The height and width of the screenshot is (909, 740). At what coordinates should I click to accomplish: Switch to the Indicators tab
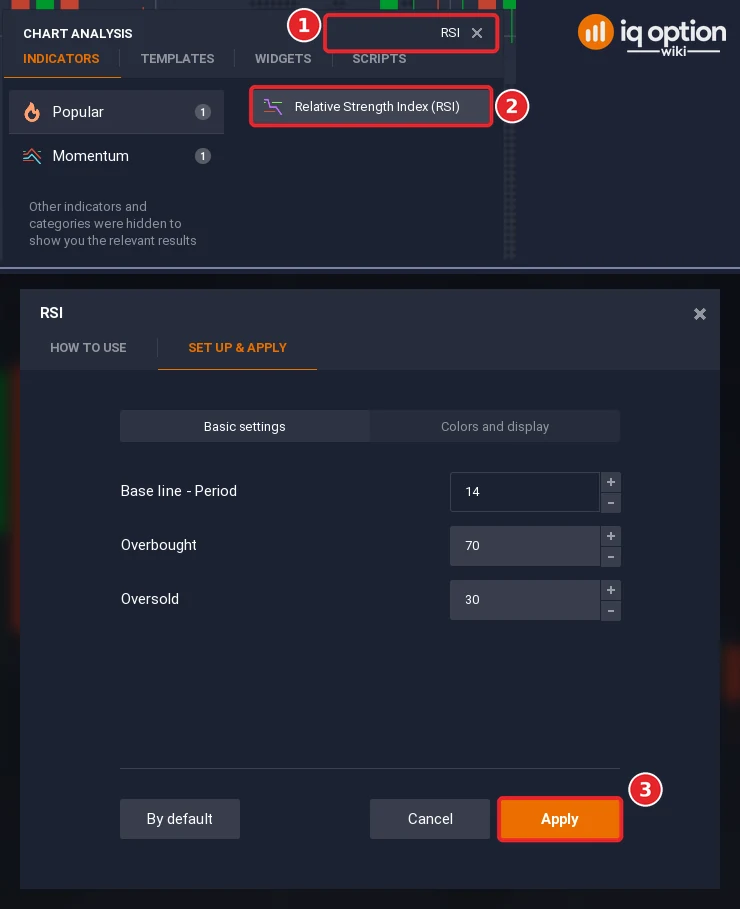click(x=61, y=59)
